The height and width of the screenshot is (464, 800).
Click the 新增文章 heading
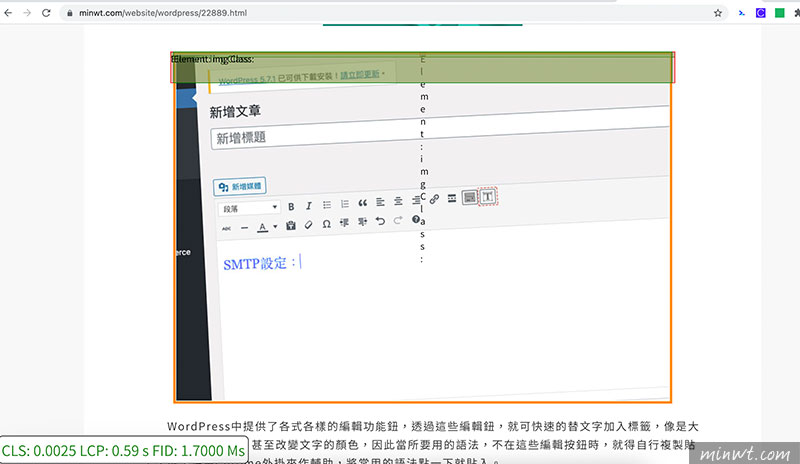(x=235, y=111)
